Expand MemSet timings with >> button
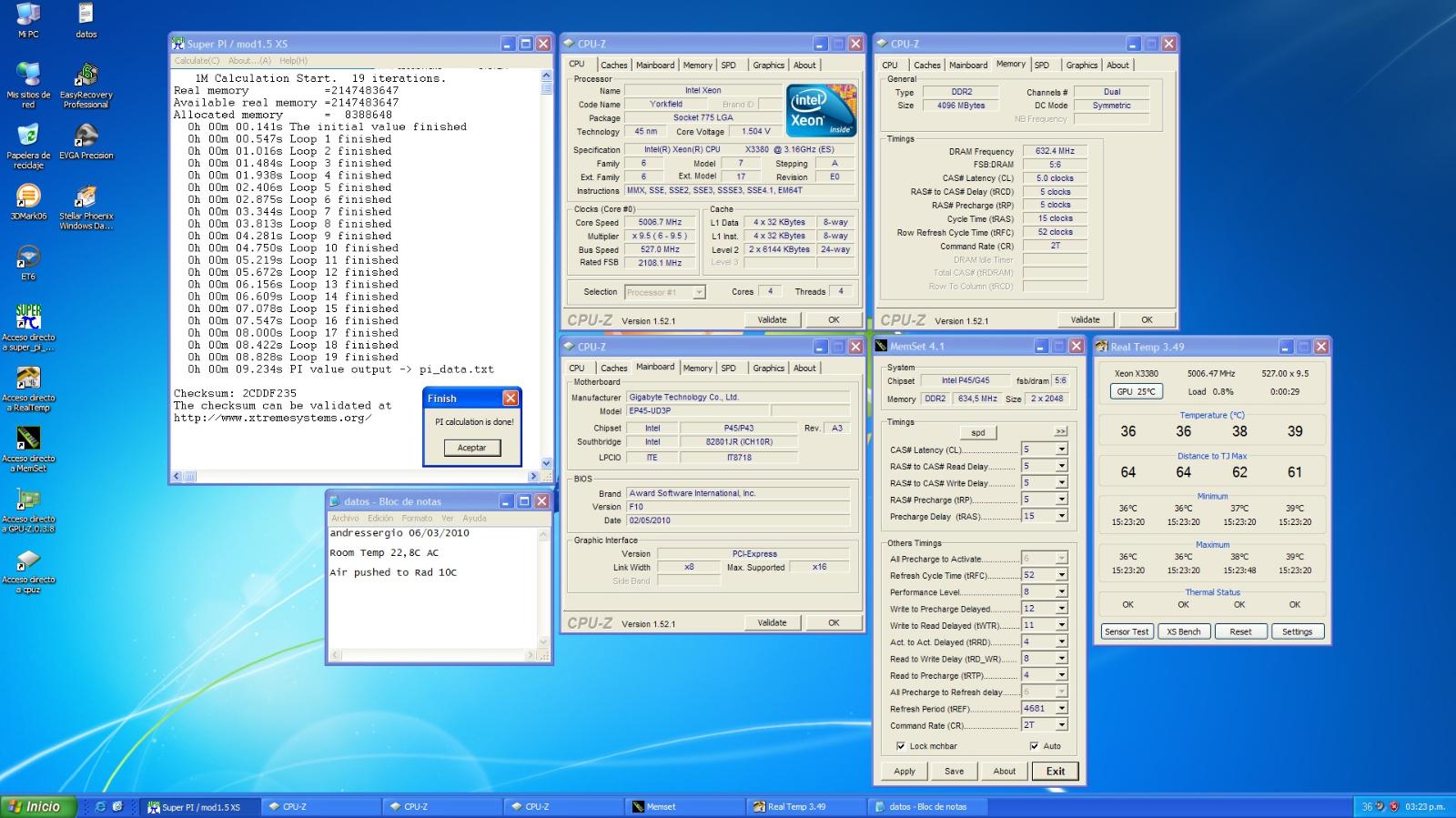Viewport: 1456px width, 818px height. point(1060,432)
